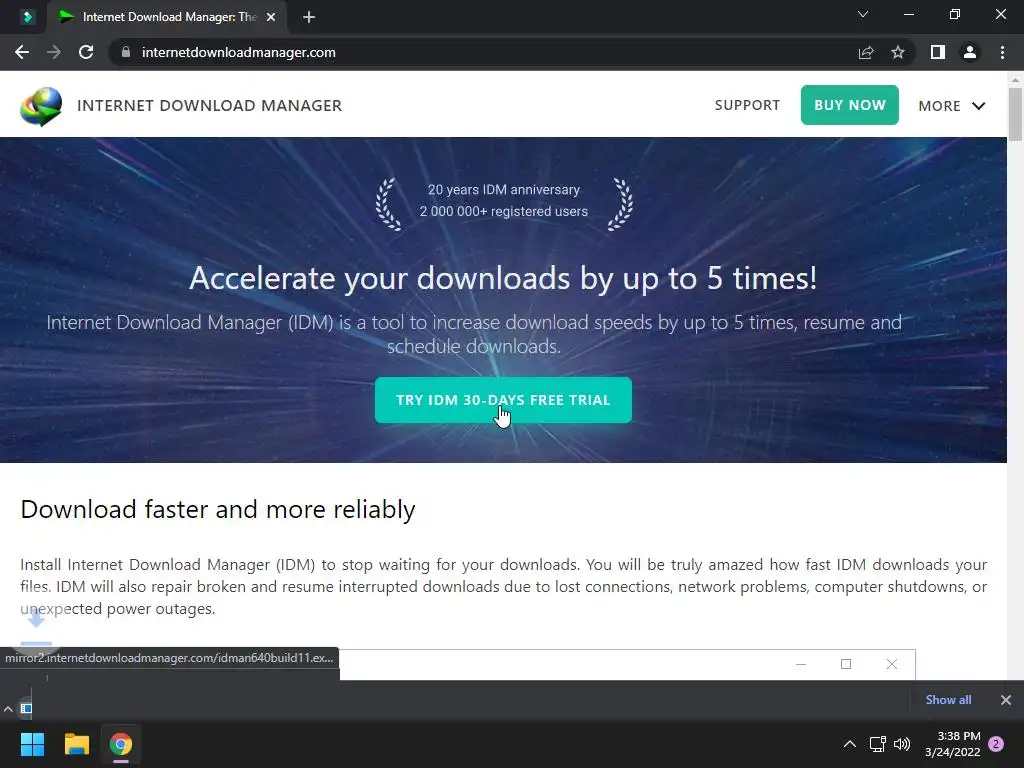Close the partially visible popup window
The width and height of the screenshot is (1024, 768).
[891, 664]
